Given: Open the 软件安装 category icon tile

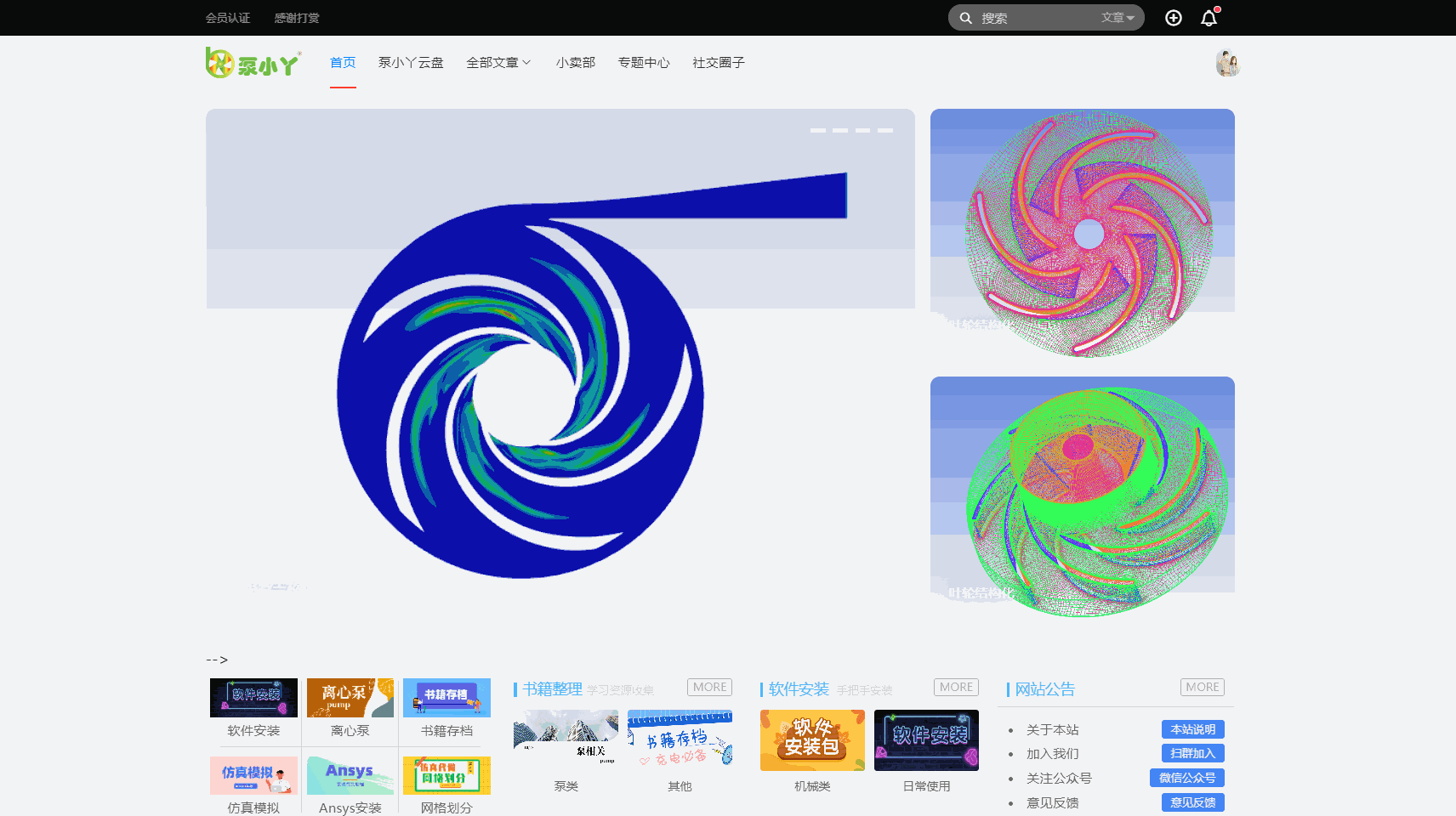Looking at the screenshot, I should tap(253, 698).
